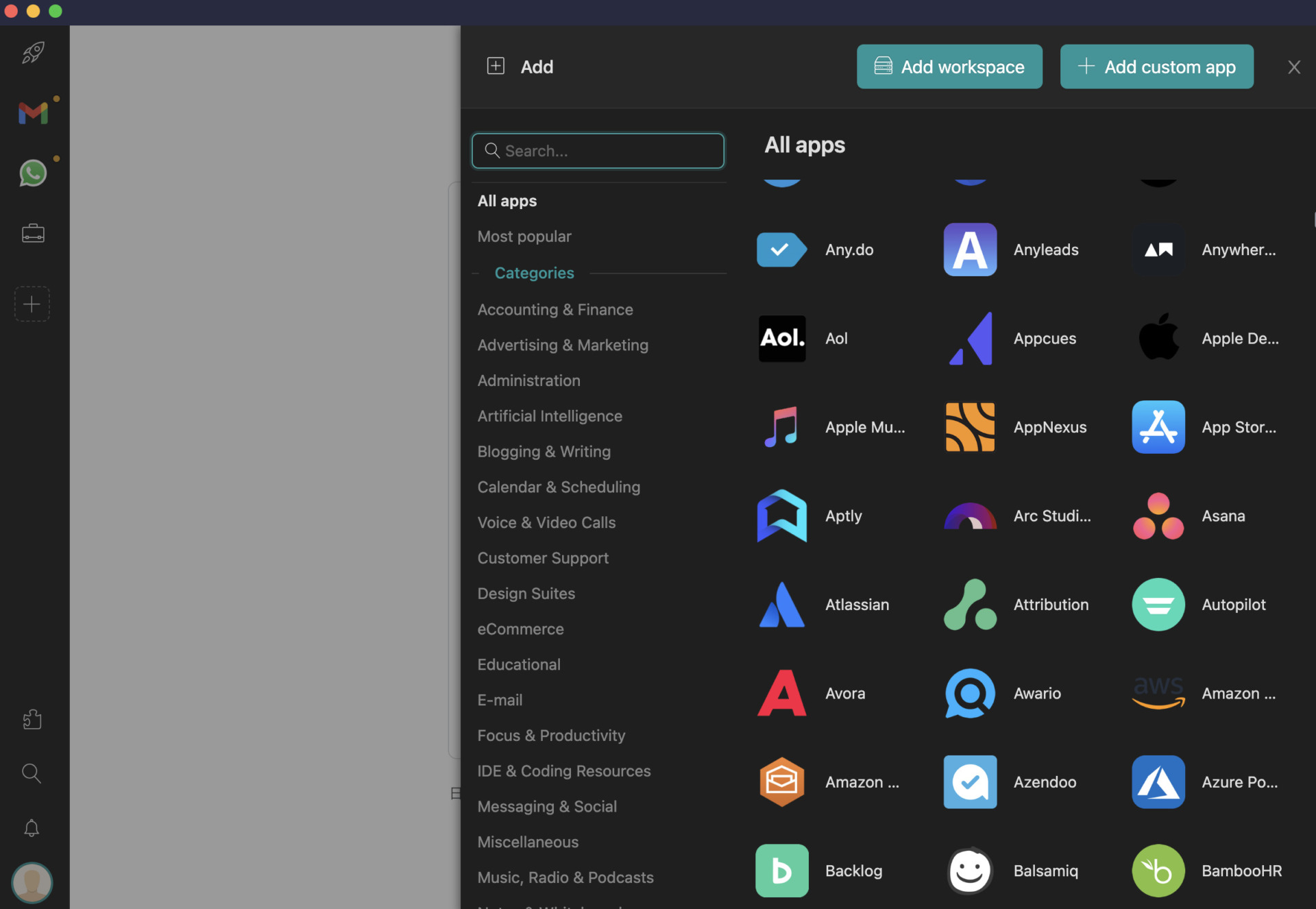
Task: Open WhatsApp from the sidebar
Action: (33, 173)
